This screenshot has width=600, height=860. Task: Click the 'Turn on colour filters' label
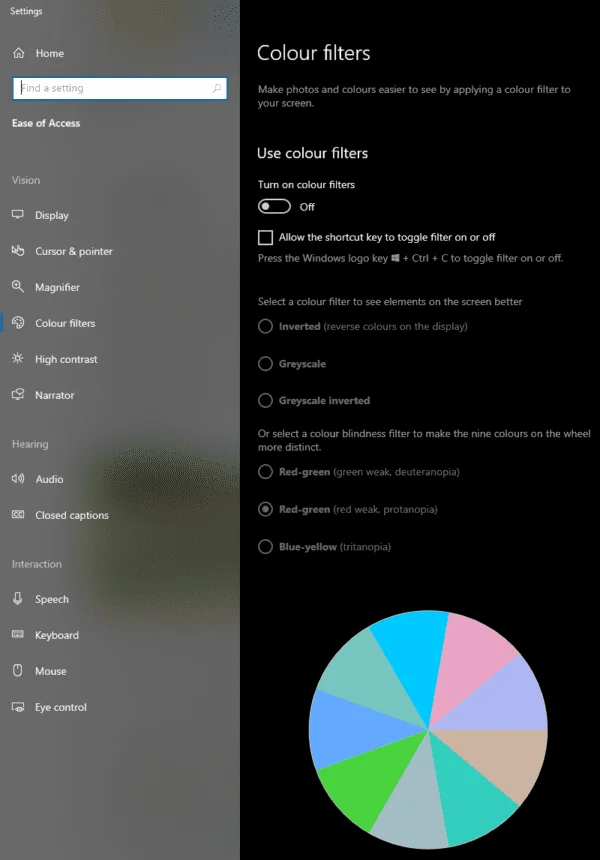click(x=306, y=185)
